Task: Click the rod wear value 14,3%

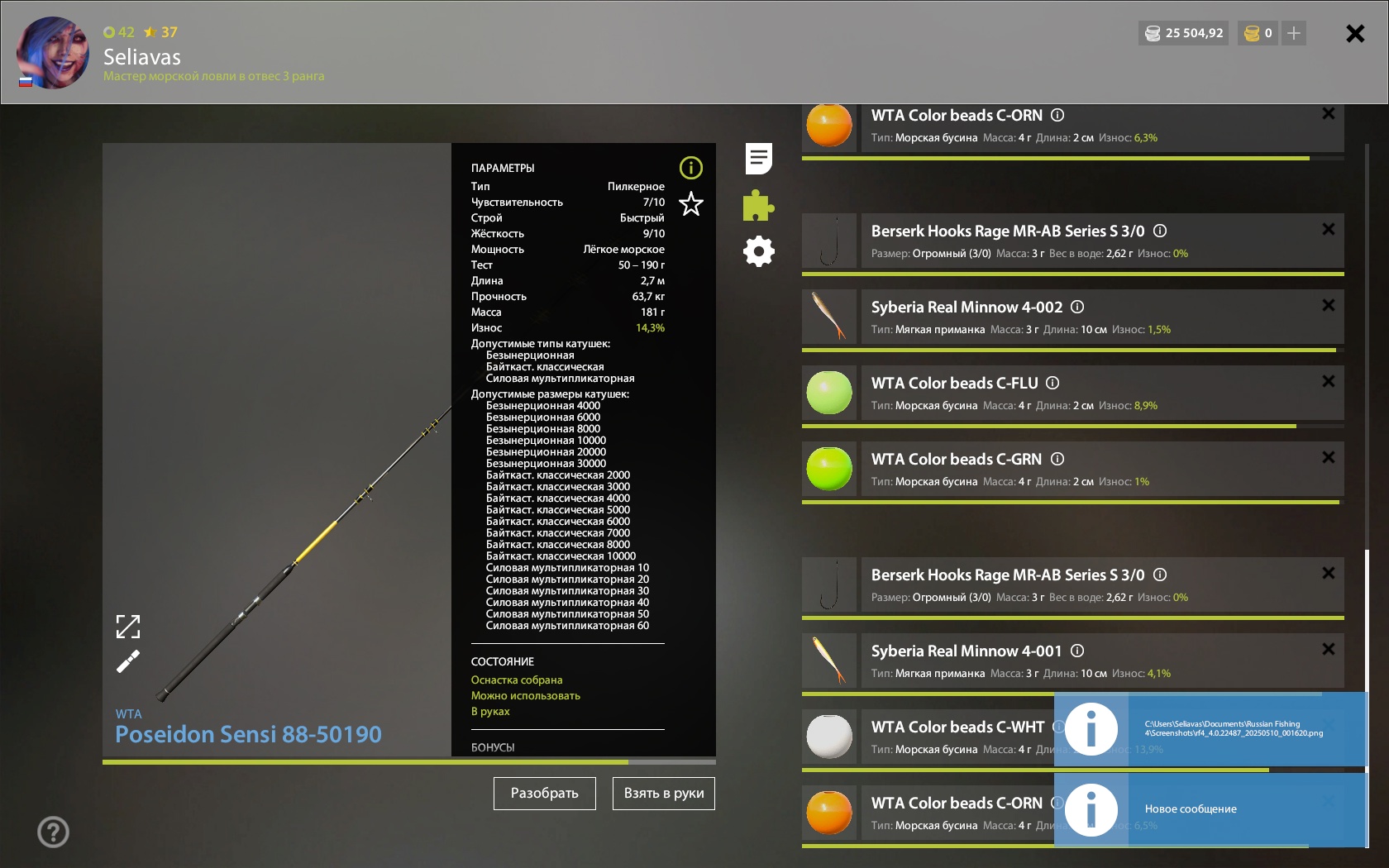Action: (650, 328)
